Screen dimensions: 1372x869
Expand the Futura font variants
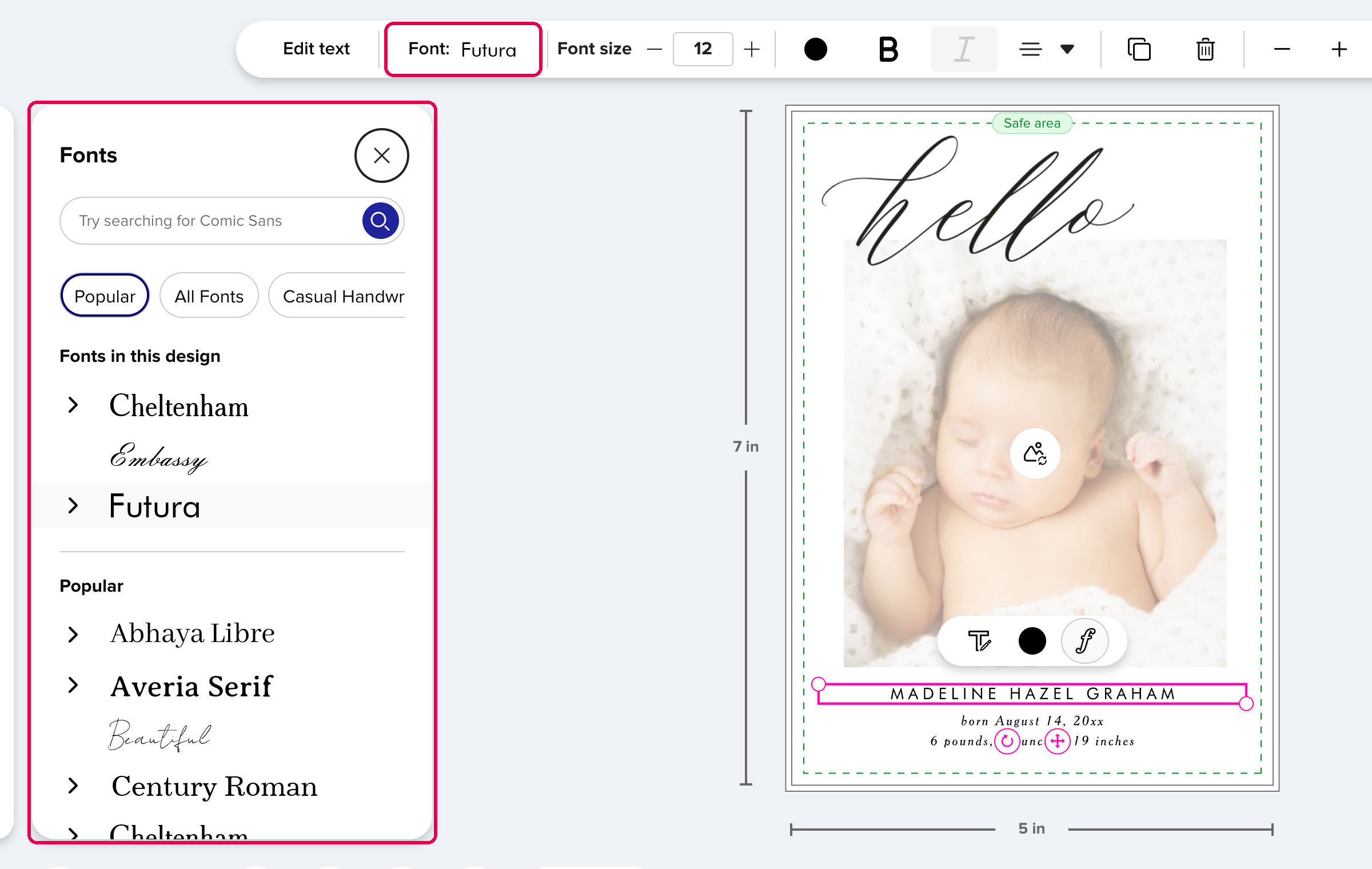[x=73, y=505]
